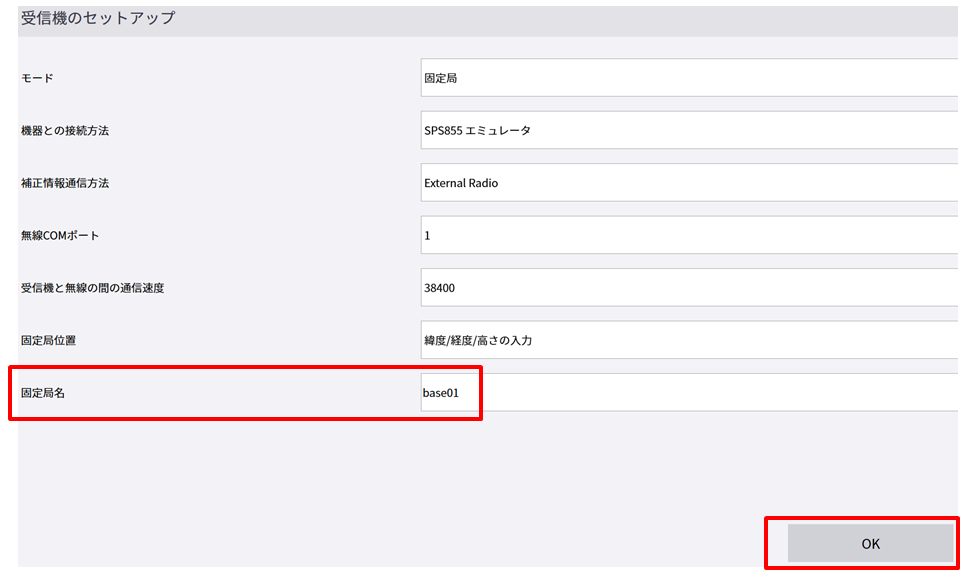Screen dimensions: 967x575
Task: Open the モード dropdown showing 固定局
Action: (x=688, y=78)
